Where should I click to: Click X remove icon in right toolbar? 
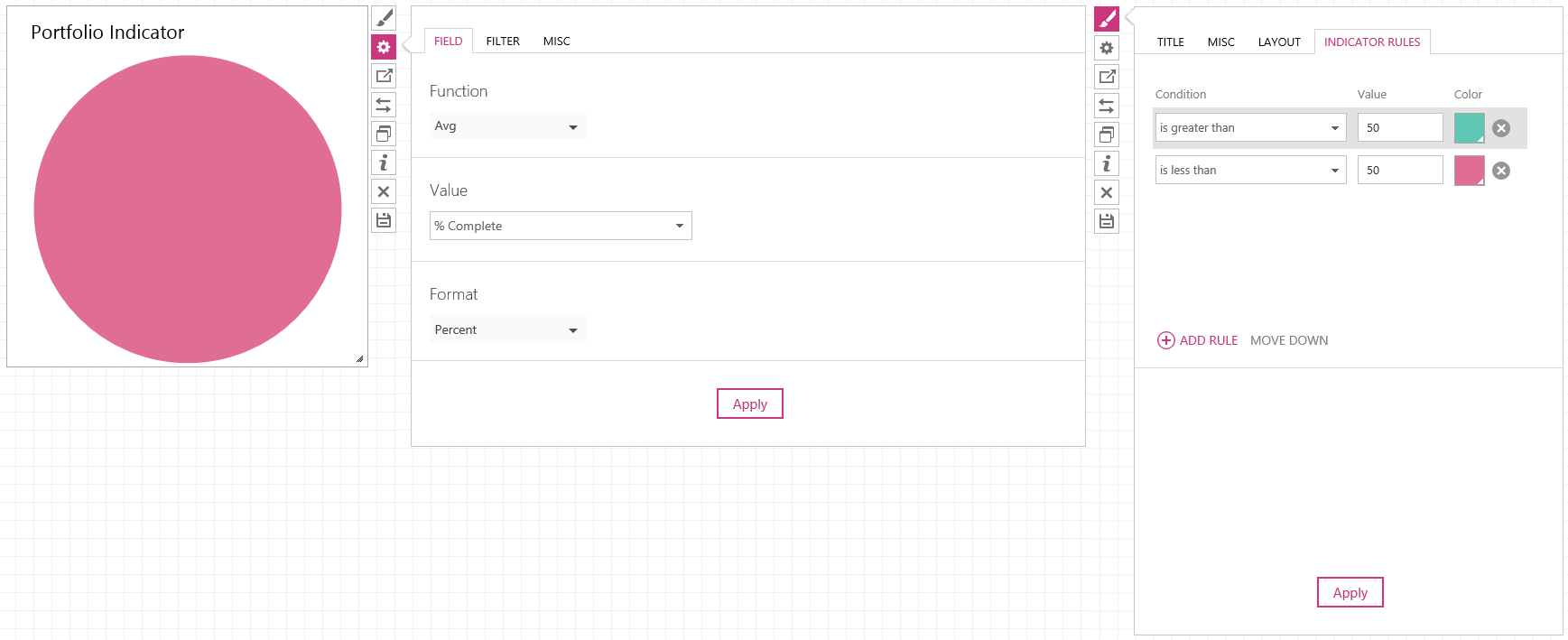pos(1107,192)
